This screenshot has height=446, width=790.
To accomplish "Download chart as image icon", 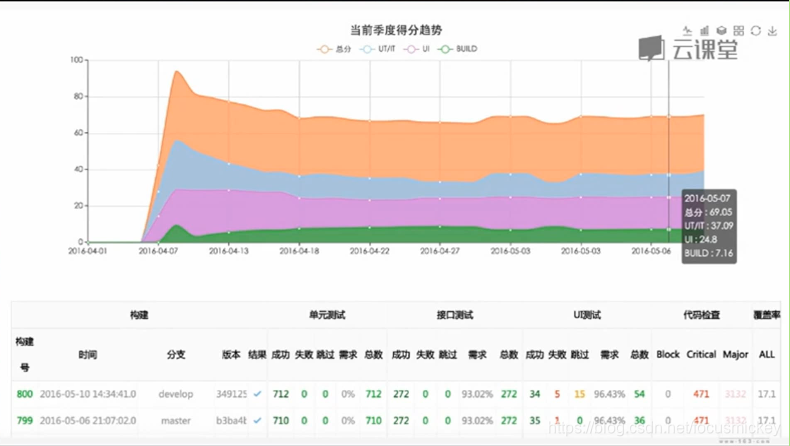I will tap(772, 31).
